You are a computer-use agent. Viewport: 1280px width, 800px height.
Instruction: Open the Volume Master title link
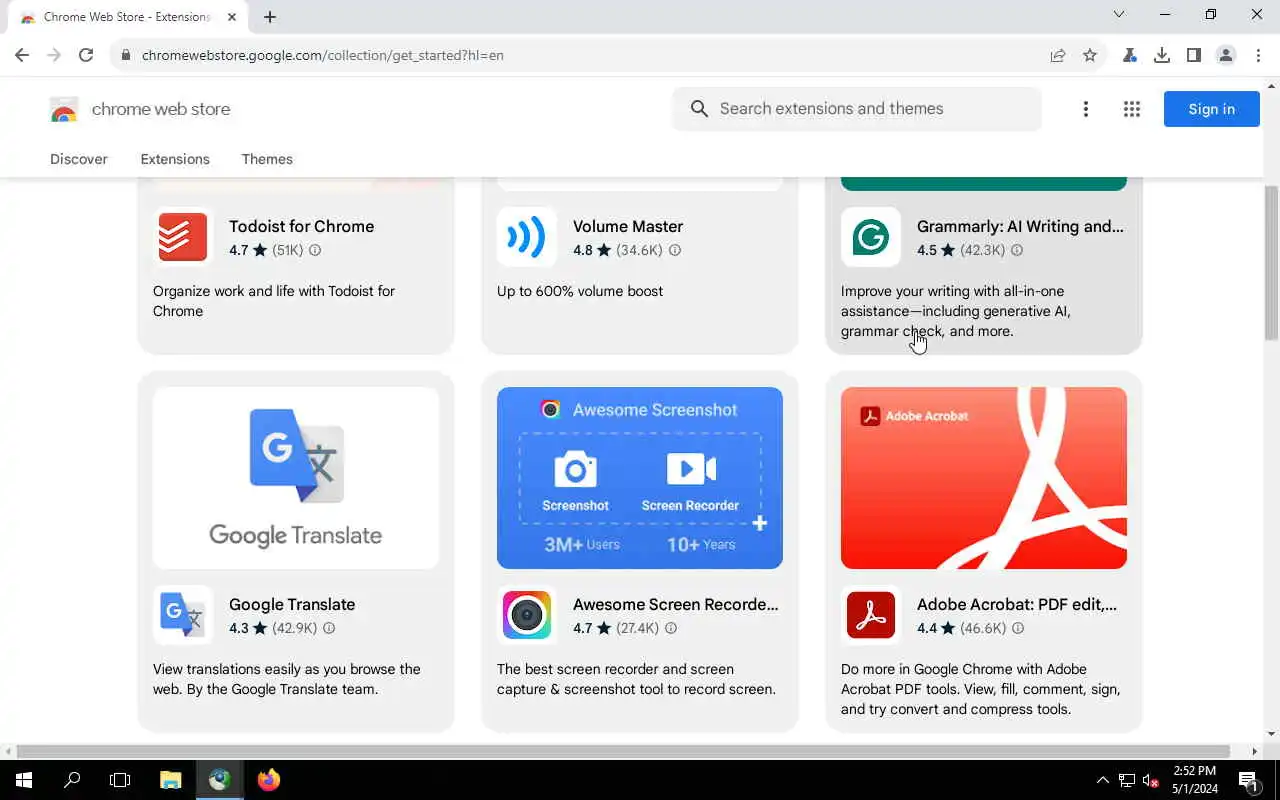pos(628,226)
